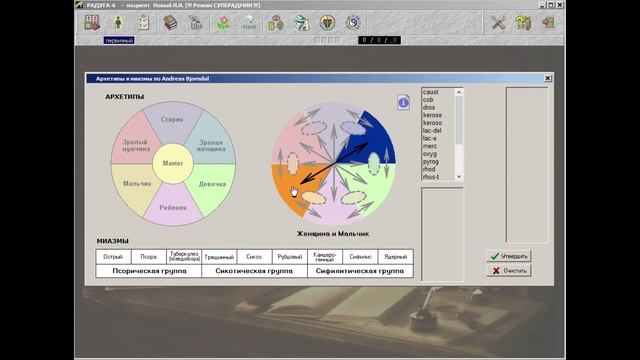Select the Рубцовый miasm cell

click(x=290, y=257)
